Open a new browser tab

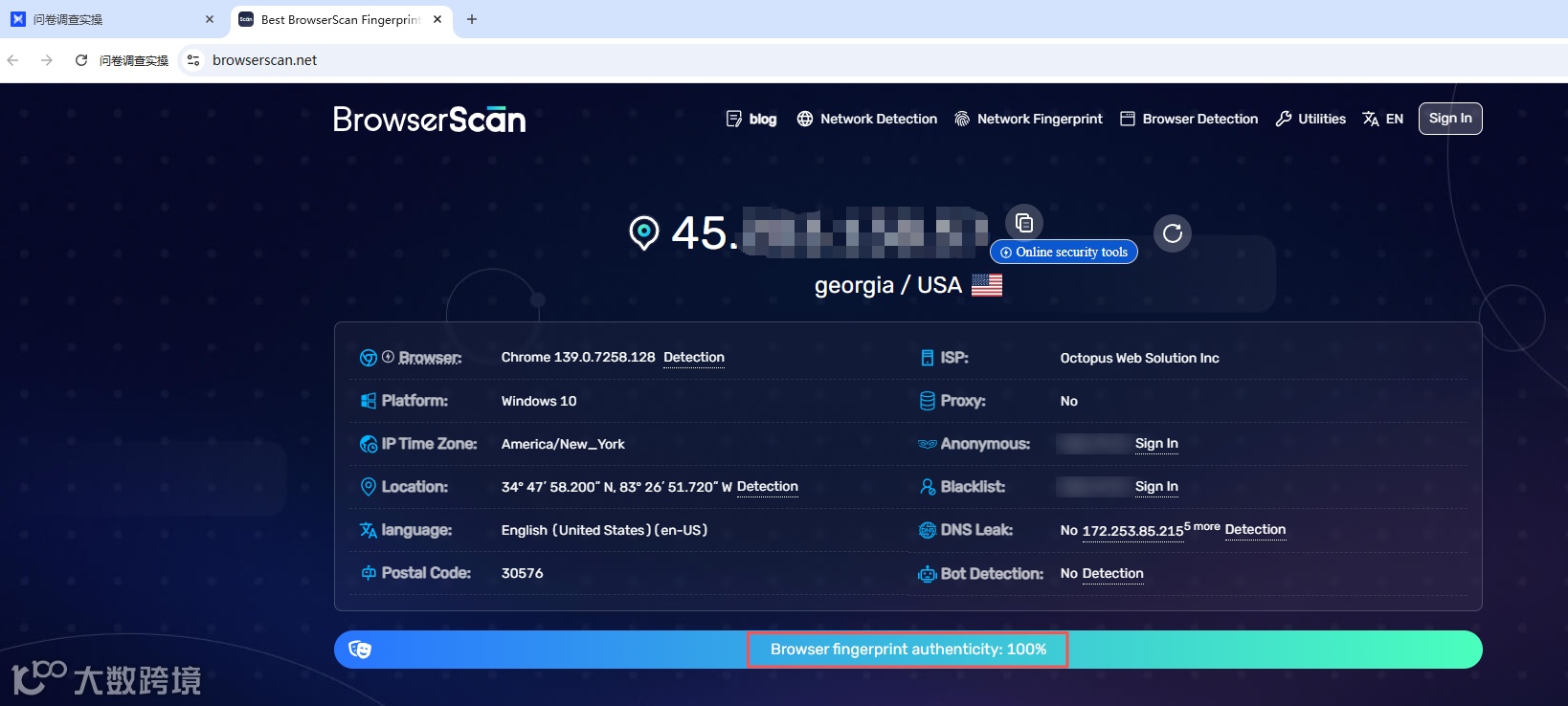tap(472, 19)
